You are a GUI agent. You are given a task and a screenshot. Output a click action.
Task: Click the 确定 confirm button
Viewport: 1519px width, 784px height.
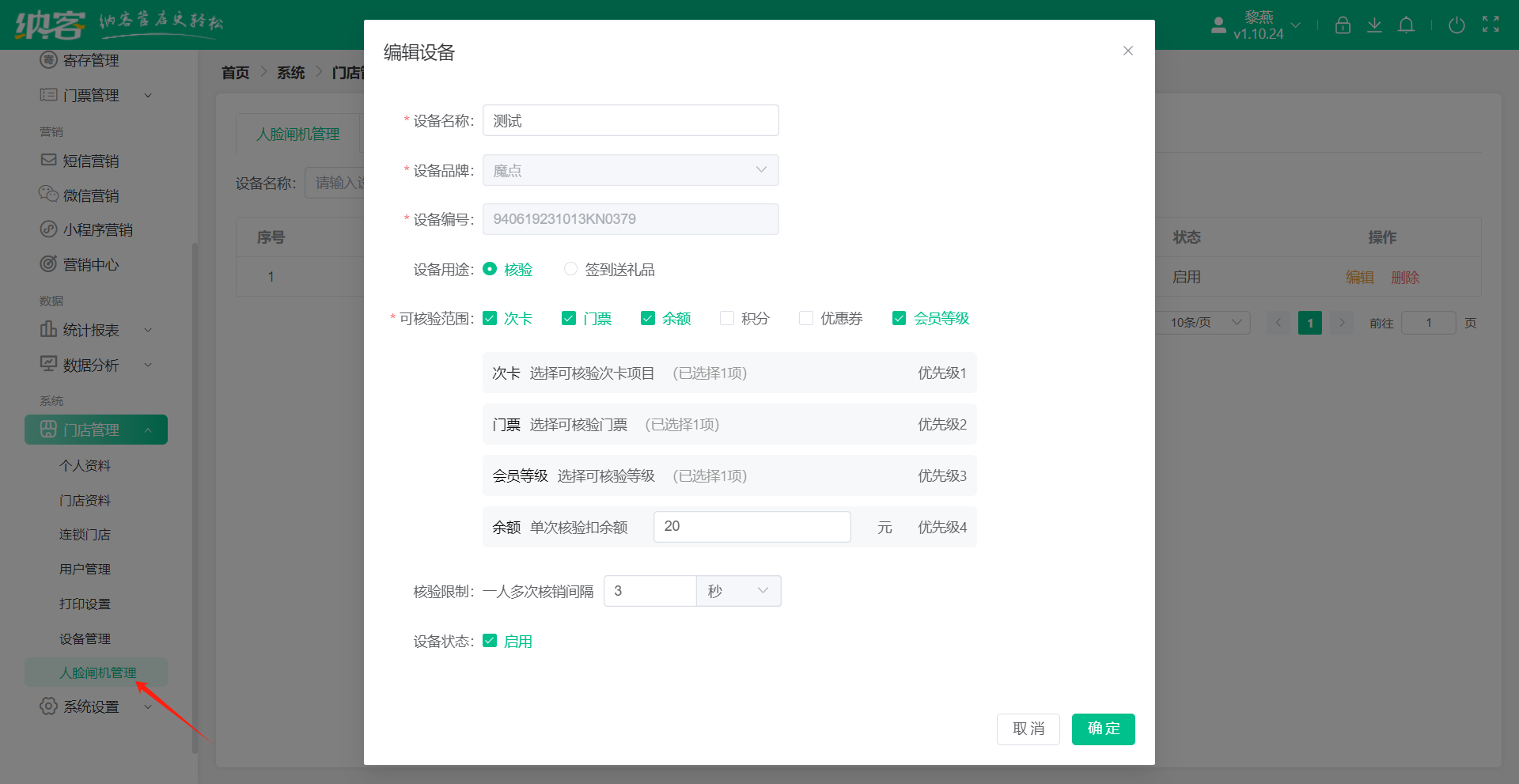(x=1103, y=729)
